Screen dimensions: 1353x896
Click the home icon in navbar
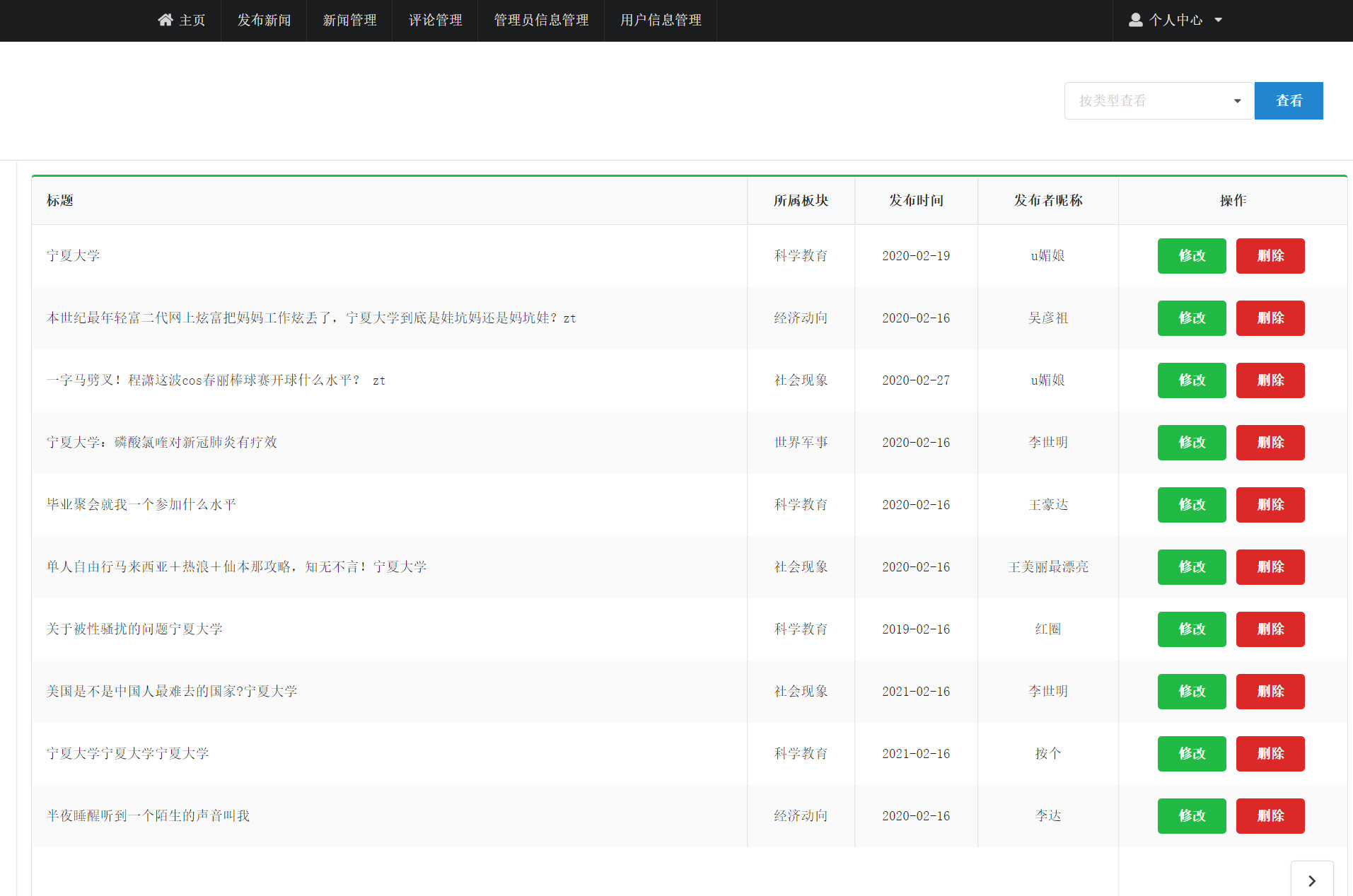coord(166,20)
